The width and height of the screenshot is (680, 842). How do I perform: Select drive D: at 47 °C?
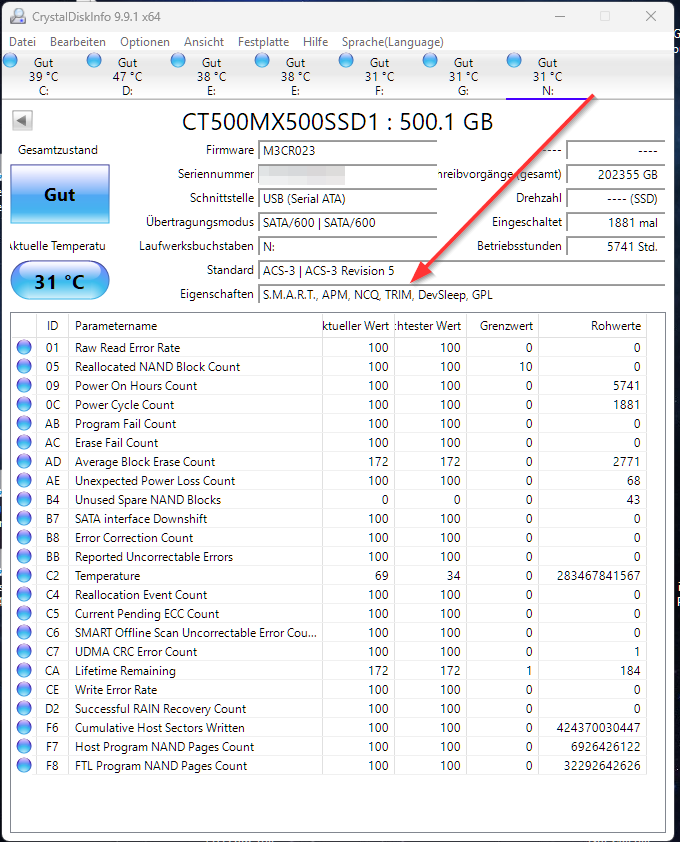(x=128, y=76)
